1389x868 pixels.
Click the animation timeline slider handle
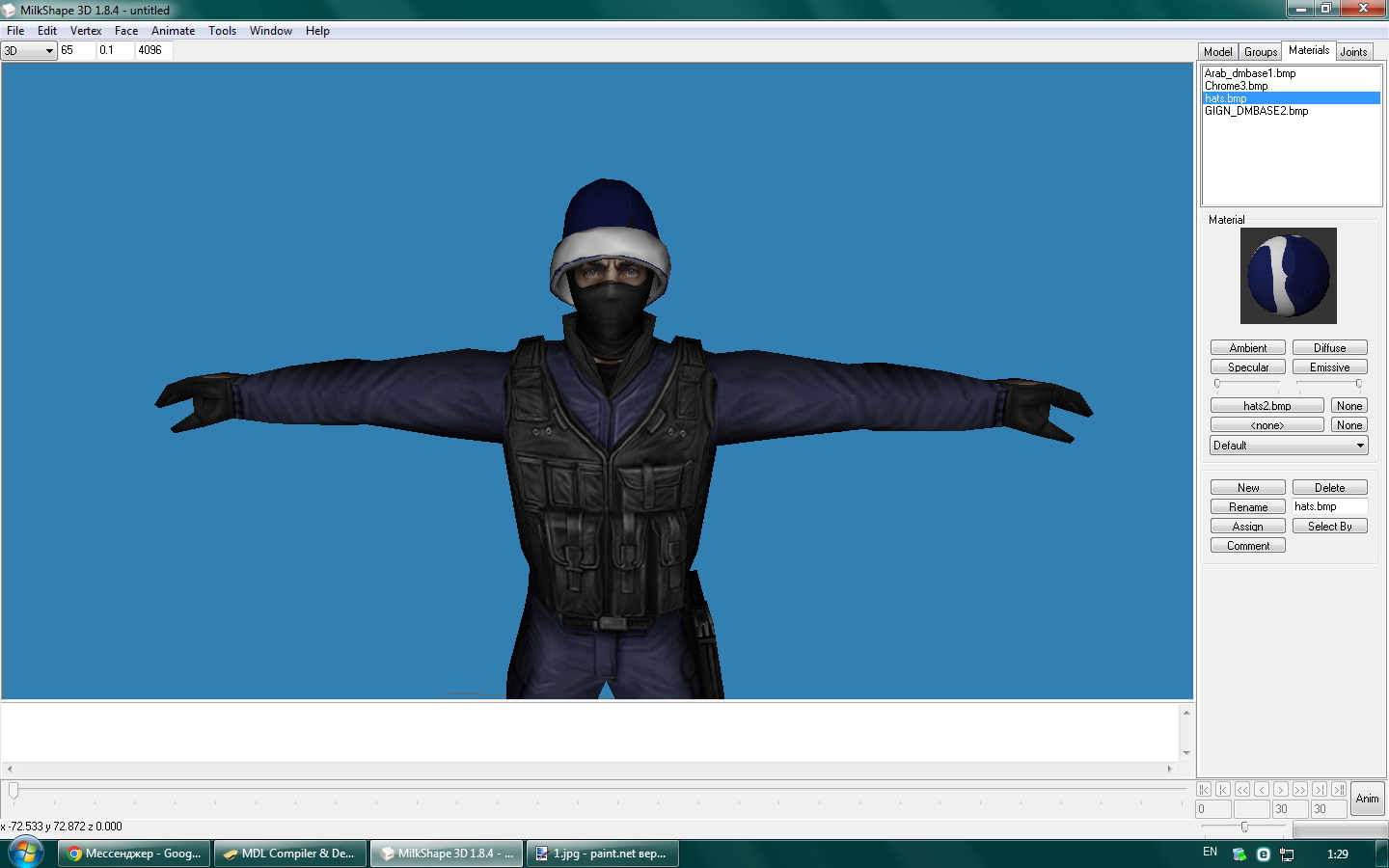point(14,791)
